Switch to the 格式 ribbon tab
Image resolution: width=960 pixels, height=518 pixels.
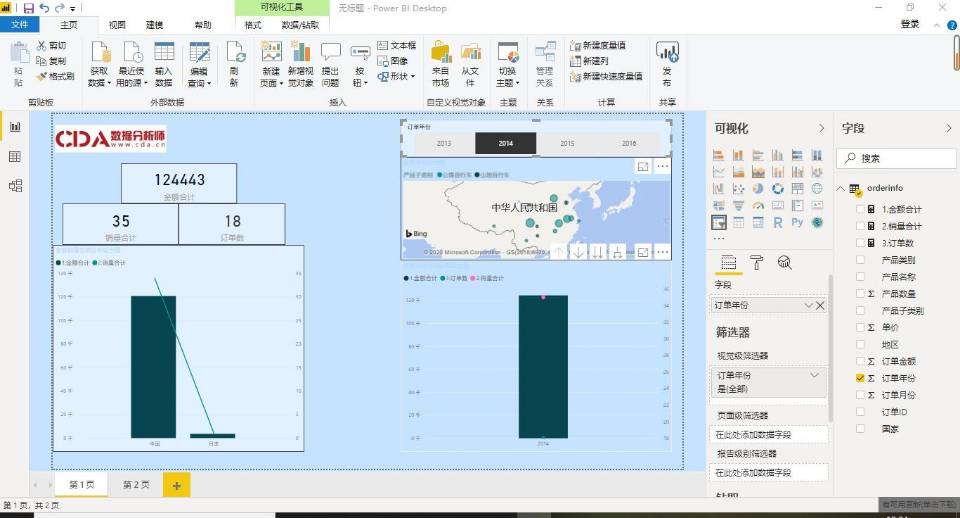coord(253,24)
